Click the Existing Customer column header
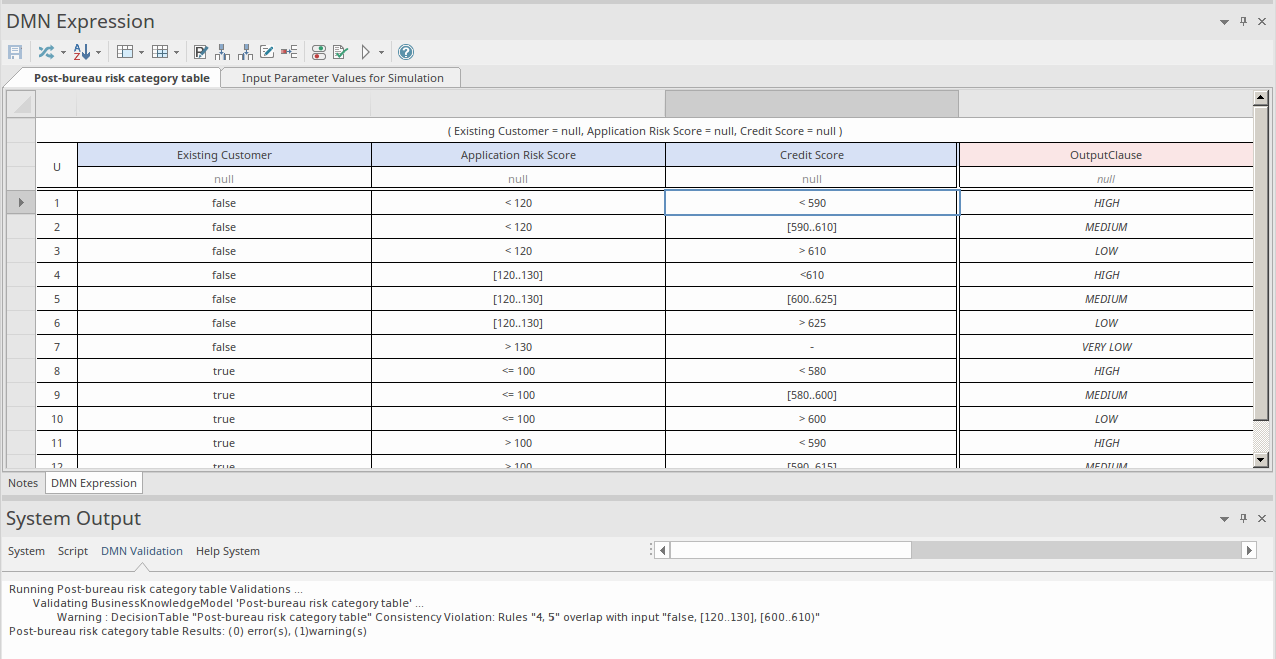Screen dimensions: 1276x659 (224, 155)
